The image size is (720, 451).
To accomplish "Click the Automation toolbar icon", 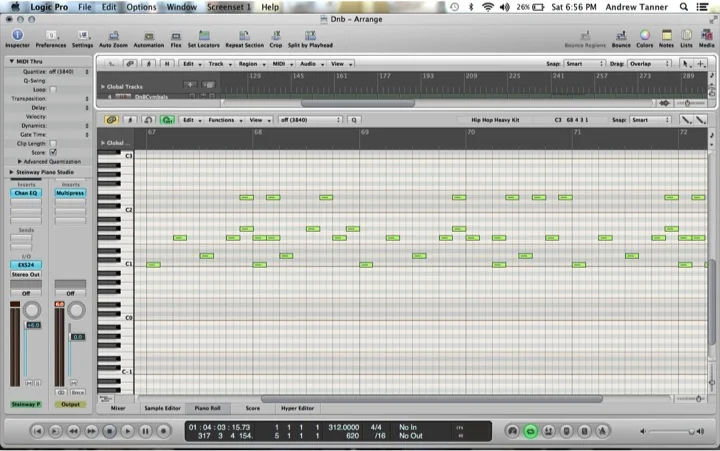I will pyautogui.click(x=149, y=39).
